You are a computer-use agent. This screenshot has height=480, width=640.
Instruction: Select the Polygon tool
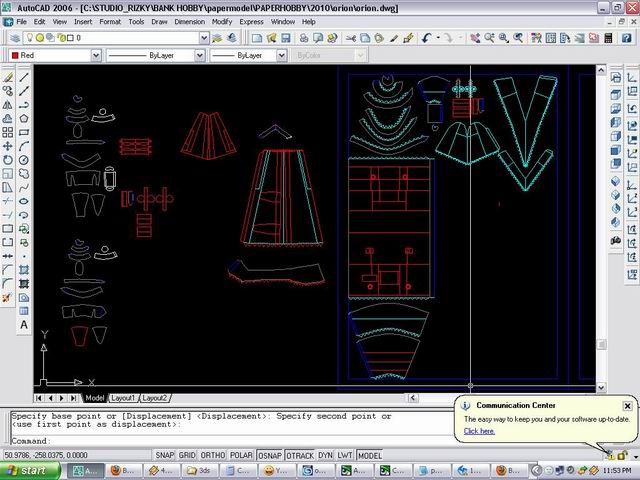[x=24, y=119]
